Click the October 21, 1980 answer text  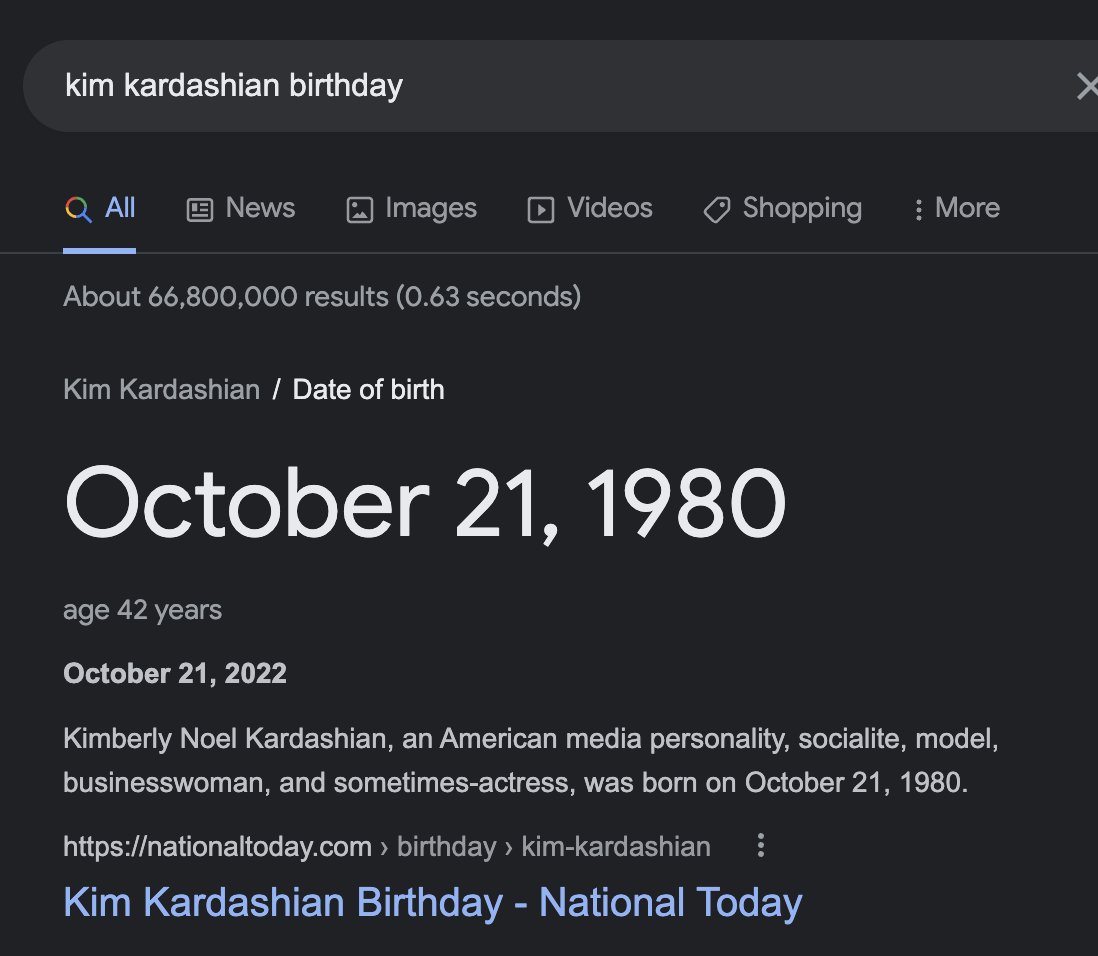(x=425, y=504)
